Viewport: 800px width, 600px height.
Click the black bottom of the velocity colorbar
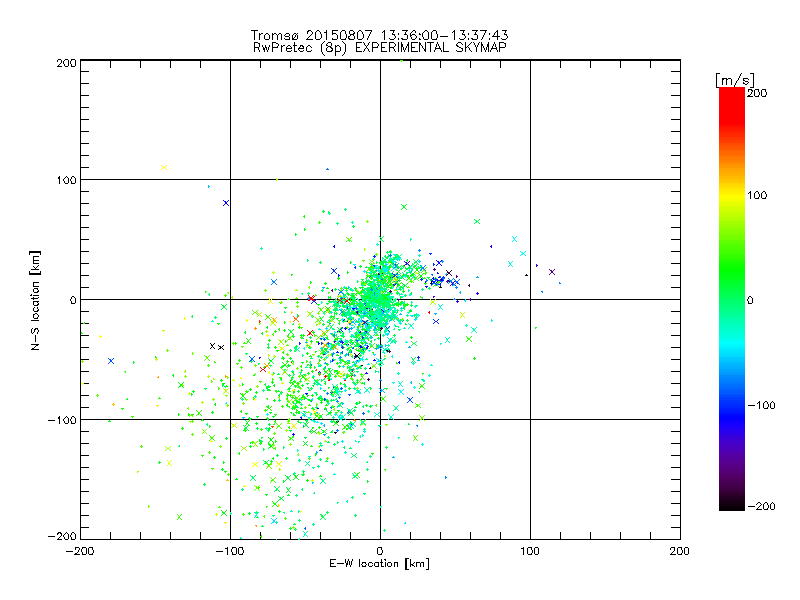pyautogui.click(x=732, y=503)
